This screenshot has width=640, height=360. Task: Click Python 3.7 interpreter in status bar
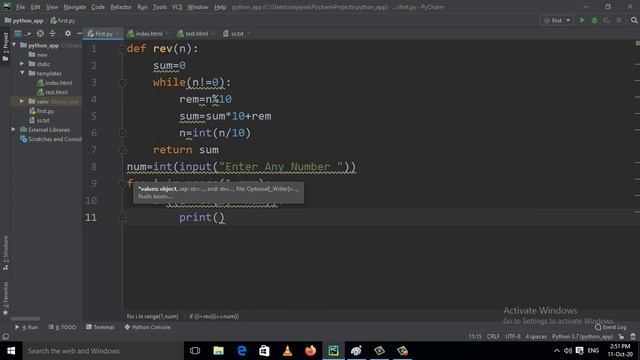[582, 336]
